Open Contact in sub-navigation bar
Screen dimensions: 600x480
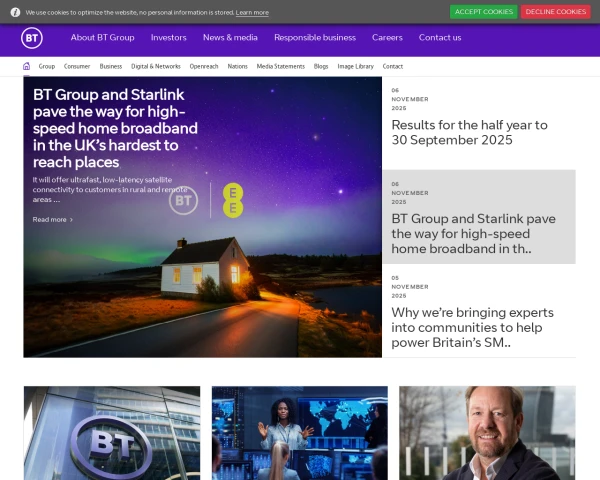pyautogui.click(x=393, y=66)
